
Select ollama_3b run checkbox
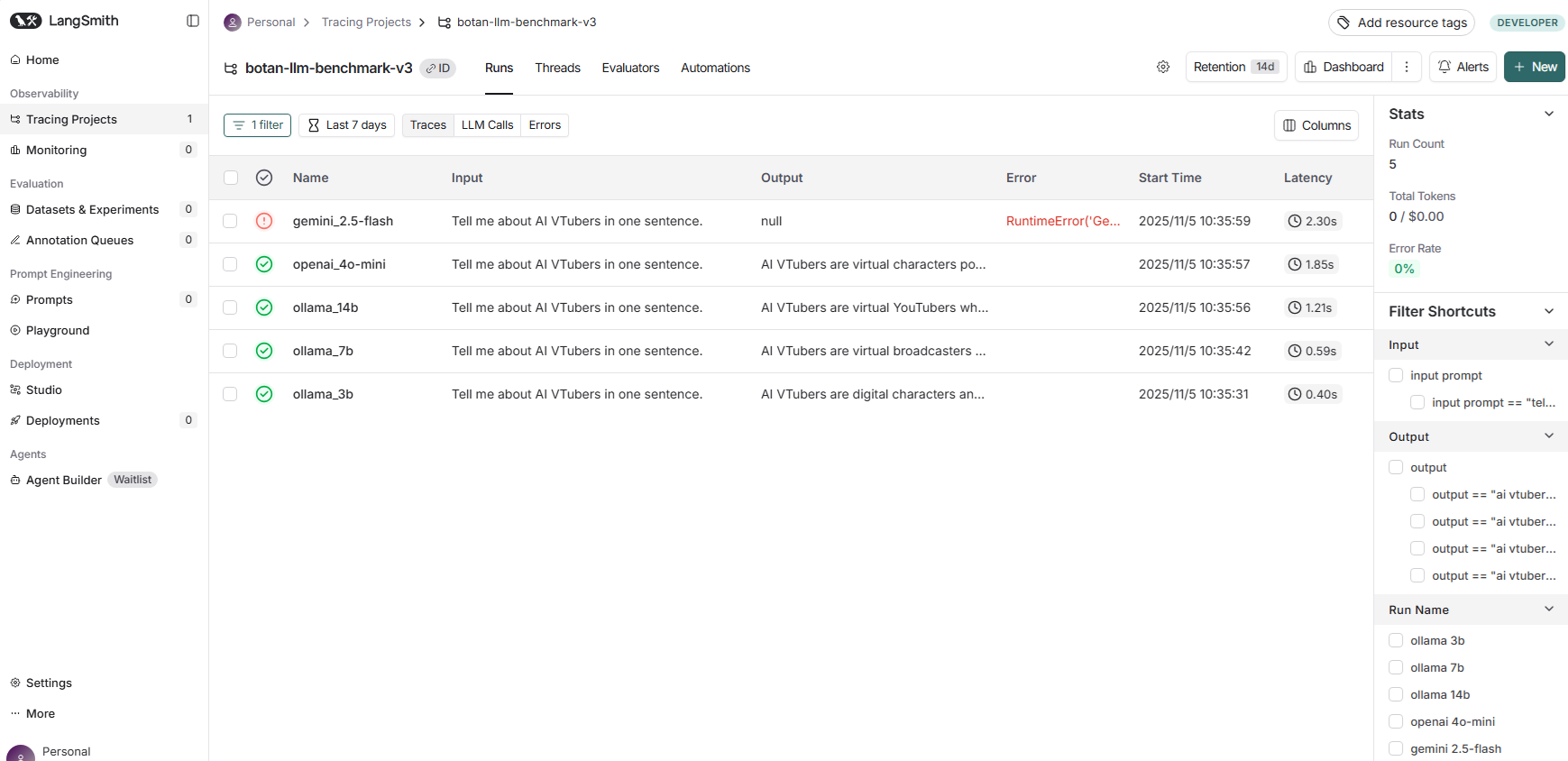[231, 394]
